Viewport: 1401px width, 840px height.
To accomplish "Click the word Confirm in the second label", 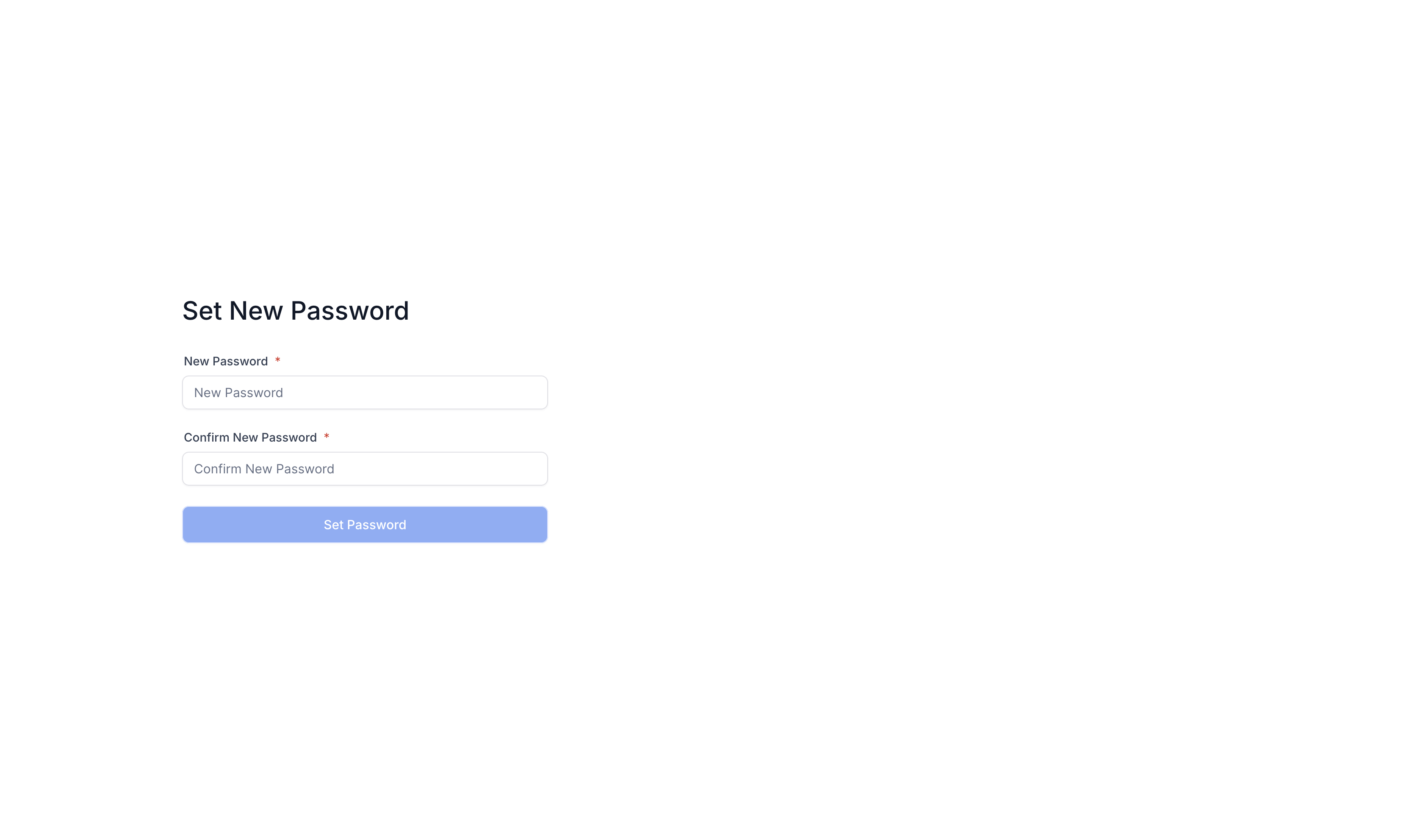I will tap(207, 437).
